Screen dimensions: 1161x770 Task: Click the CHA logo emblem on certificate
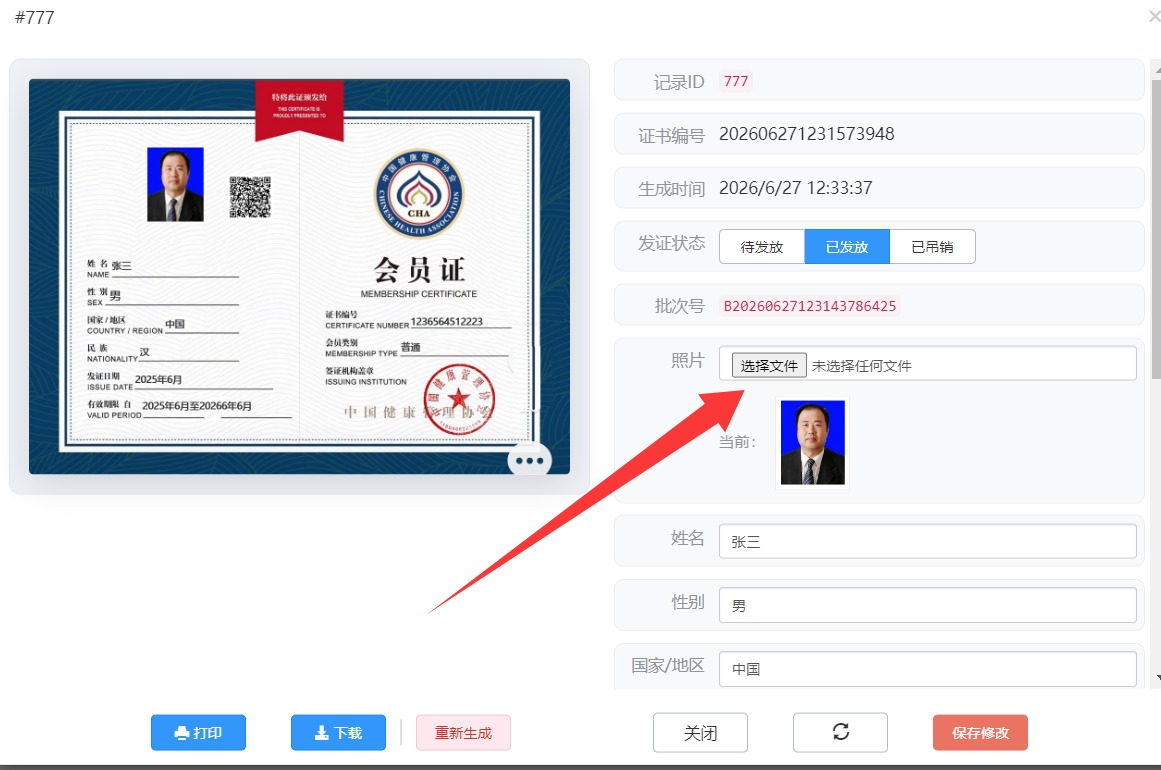tap(419, 194)
